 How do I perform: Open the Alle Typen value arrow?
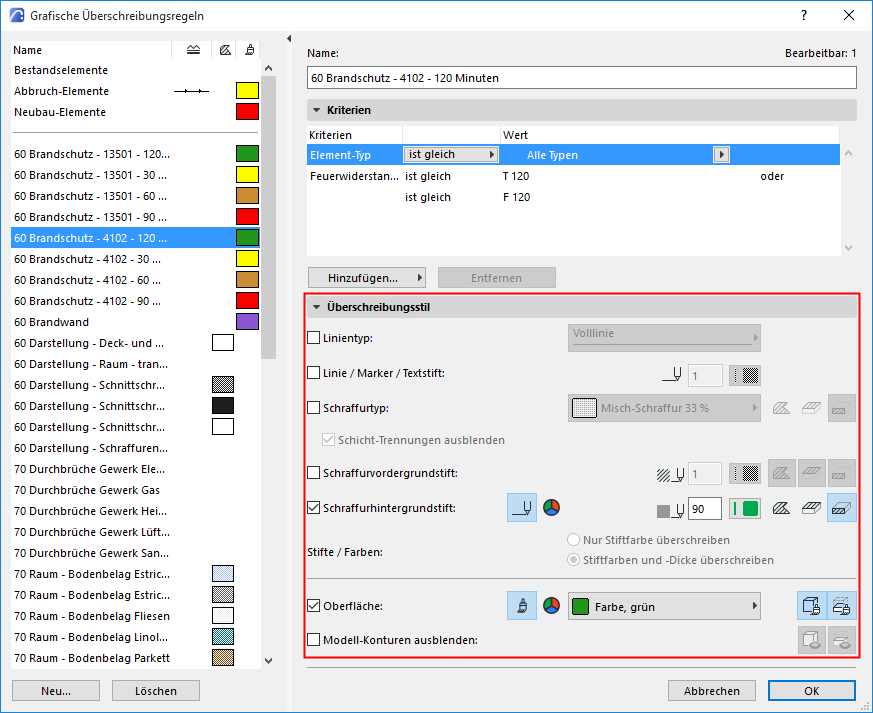click(721, 155)
